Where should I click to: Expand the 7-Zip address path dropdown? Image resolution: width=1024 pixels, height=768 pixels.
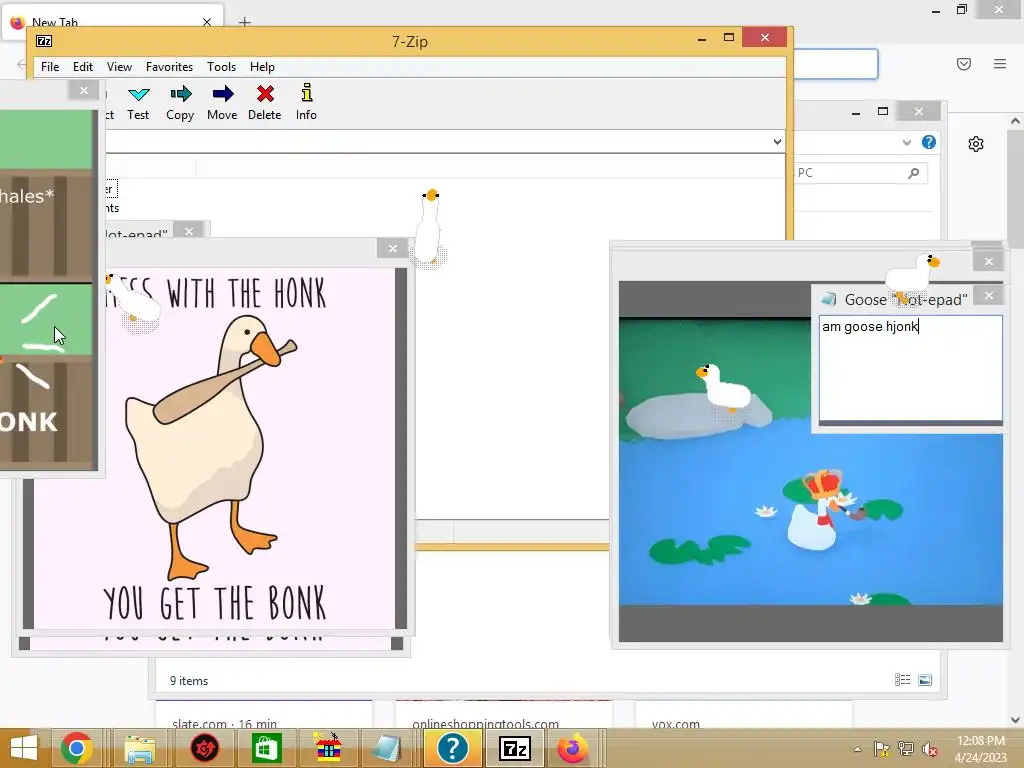click(x=777, y=142)
